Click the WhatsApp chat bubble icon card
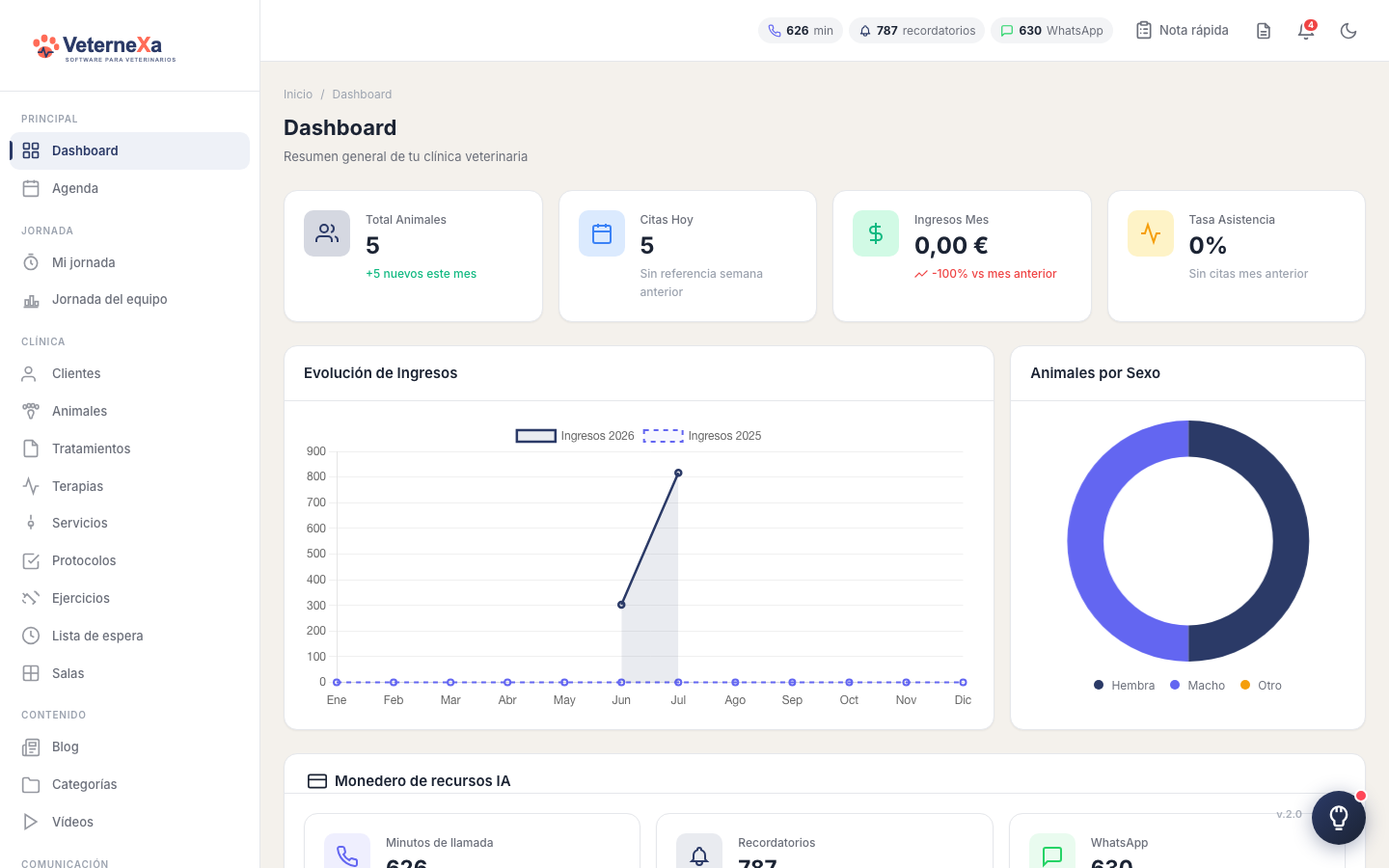This screenshot has height=868, width=1389. [x=1052, y=855]
